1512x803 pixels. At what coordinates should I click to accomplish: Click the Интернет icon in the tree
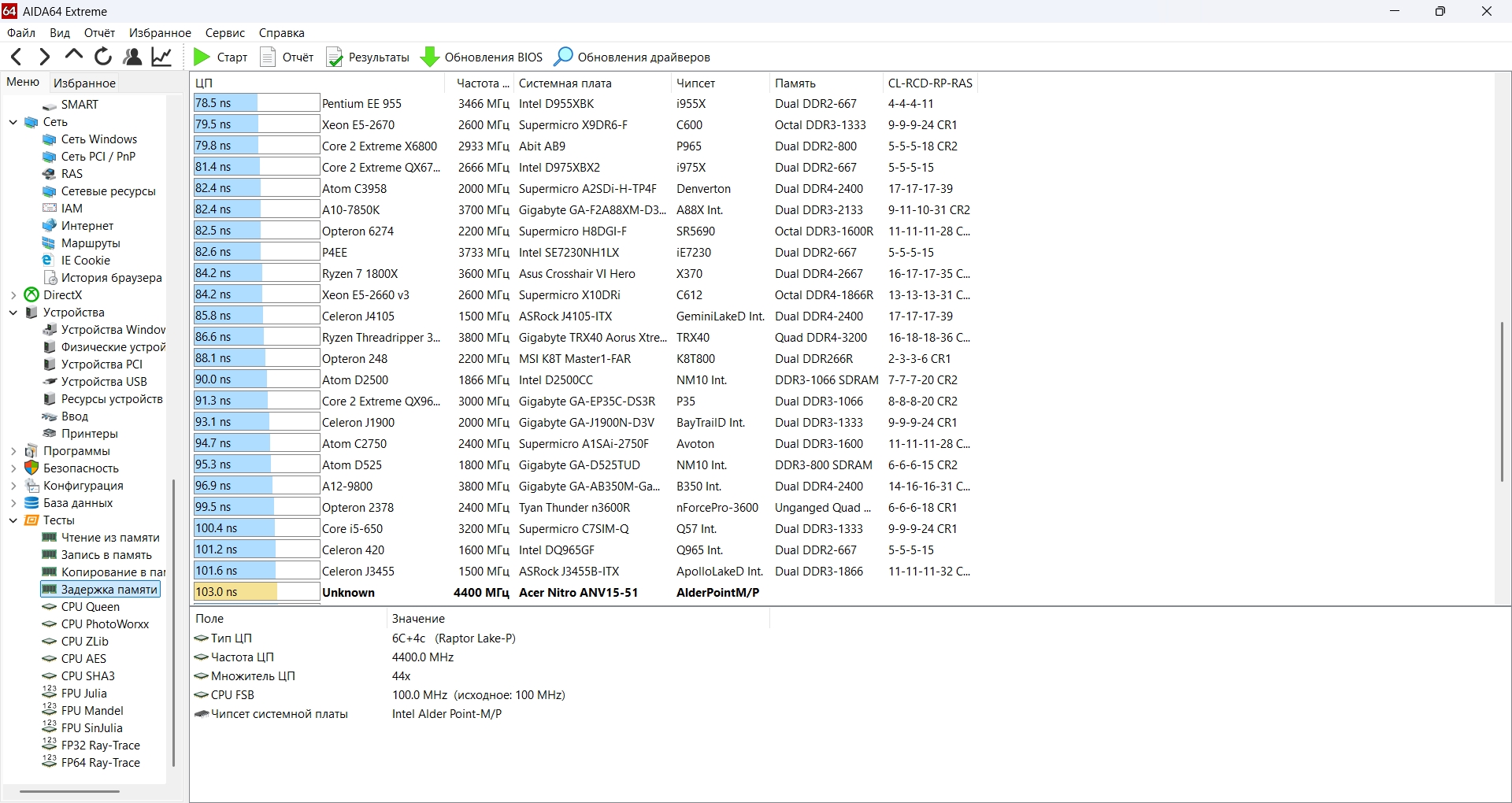coord(50,226)
